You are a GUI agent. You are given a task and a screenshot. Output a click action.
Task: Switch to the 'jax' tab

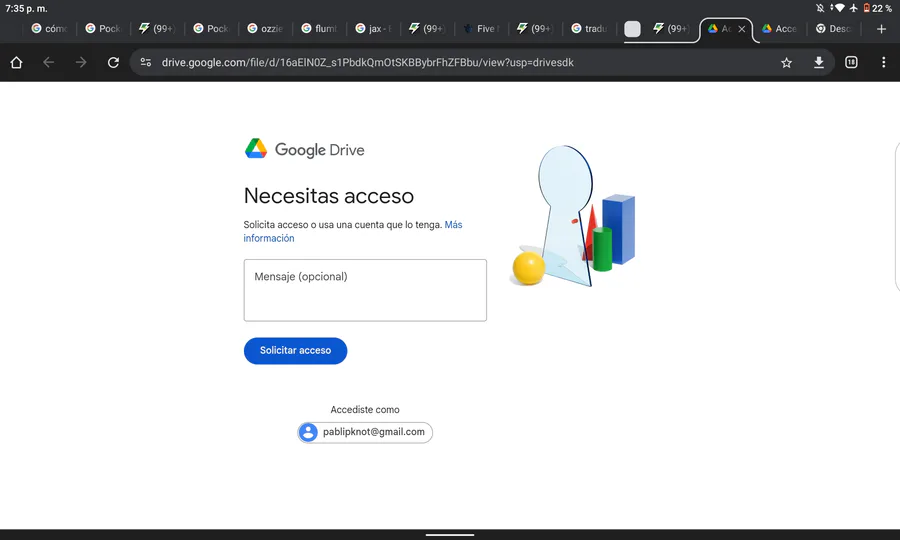[x=373, y=29]
